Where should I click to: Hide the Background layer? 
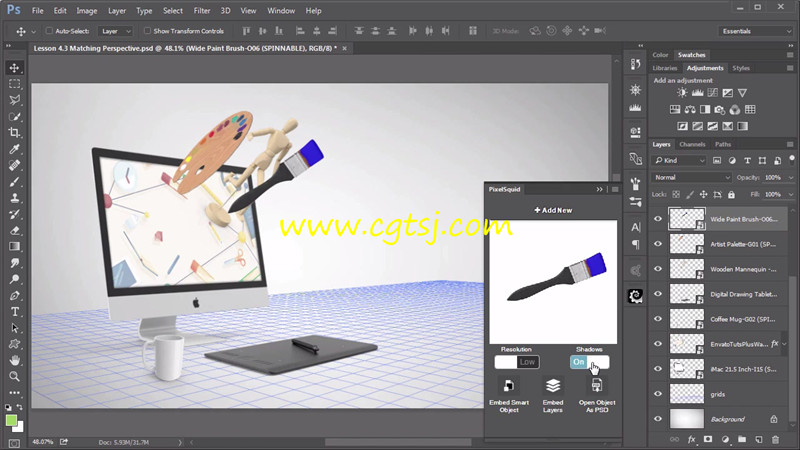pyautogui.click(x=658, y=419)
